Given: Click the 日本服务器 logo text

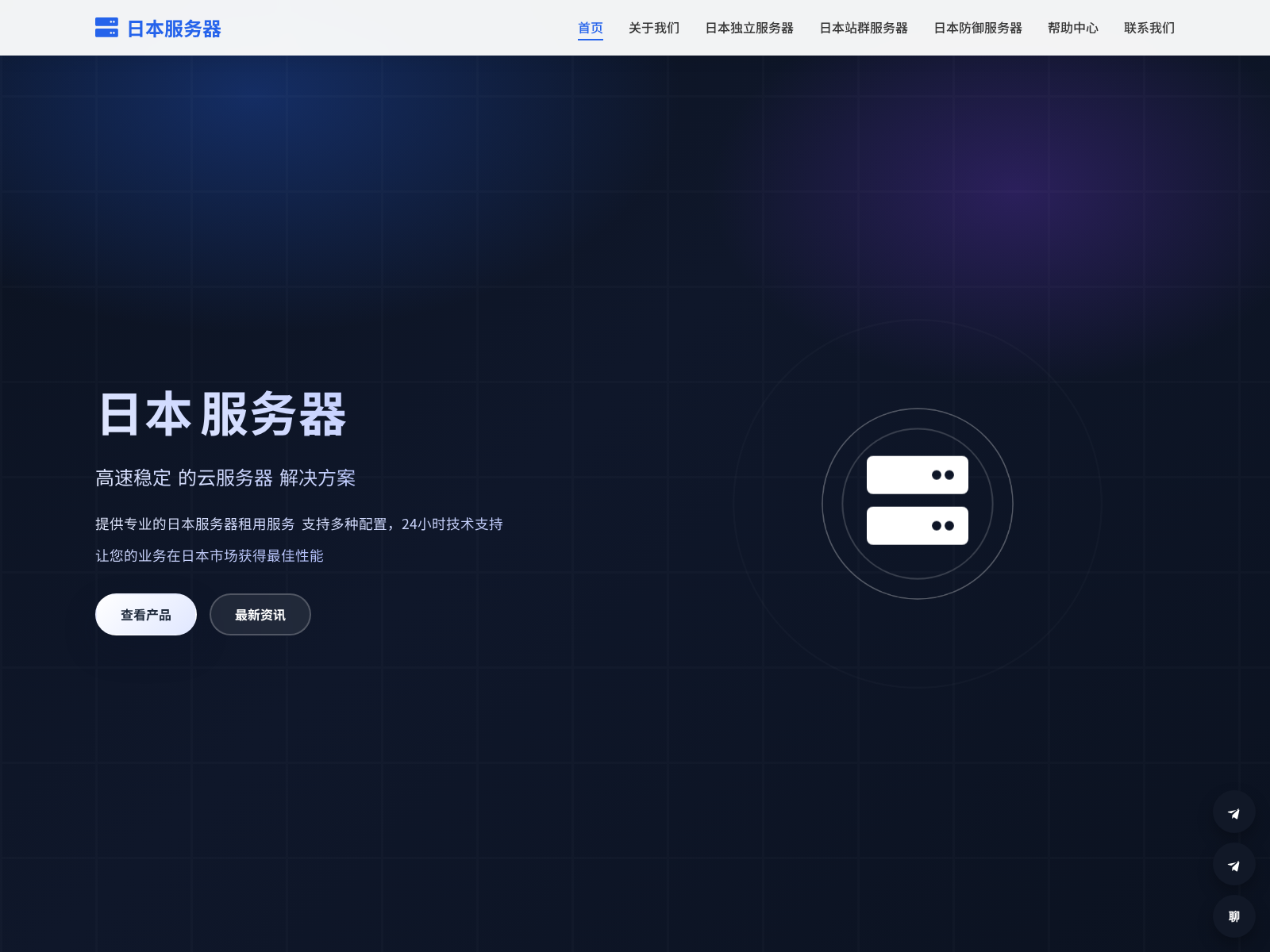Looking at the screenshot, I should [174, 29].
